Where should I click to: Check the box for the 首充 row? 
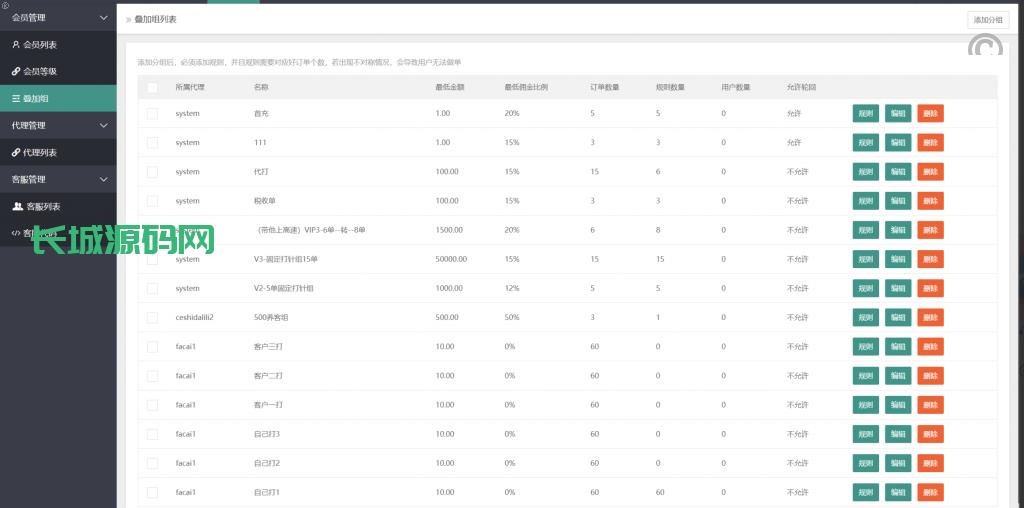[152, 114]
